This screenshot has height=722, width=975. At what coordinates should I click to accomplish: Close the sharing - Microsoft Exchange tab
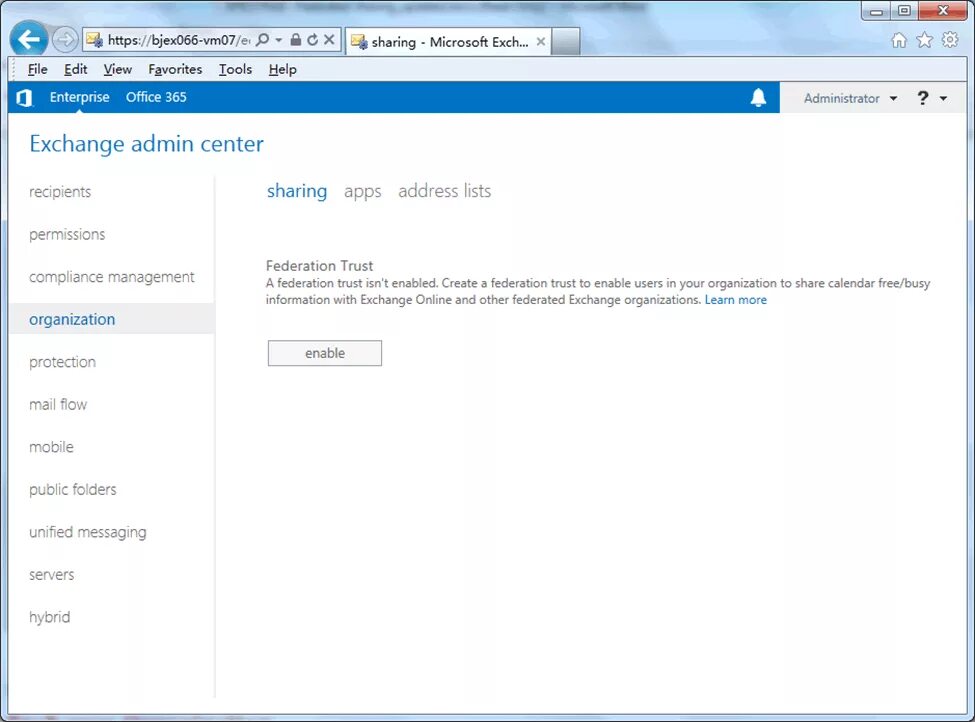[541, 42]
